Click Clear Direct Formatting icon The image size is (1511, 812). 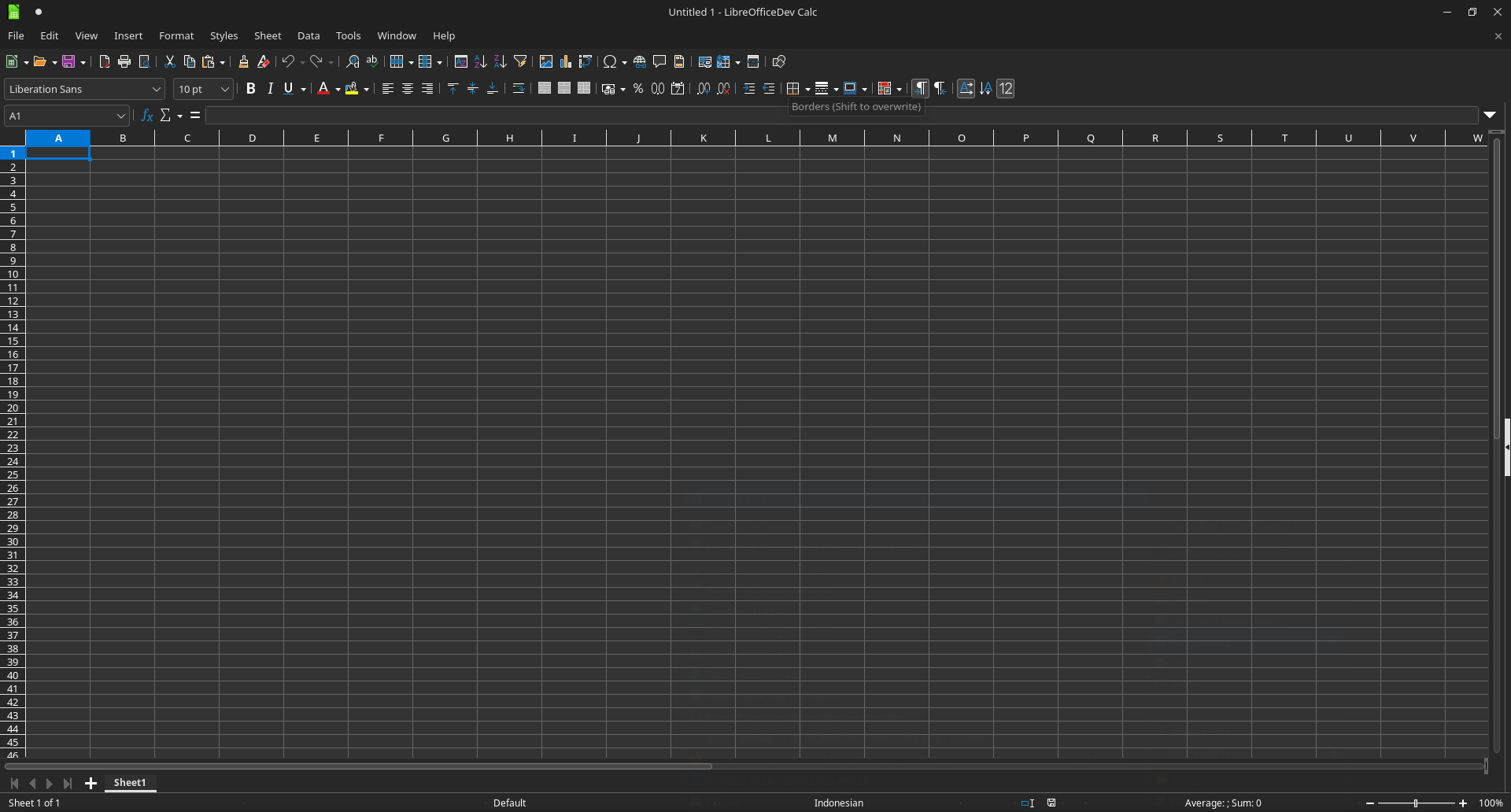(x=263, y=61)
